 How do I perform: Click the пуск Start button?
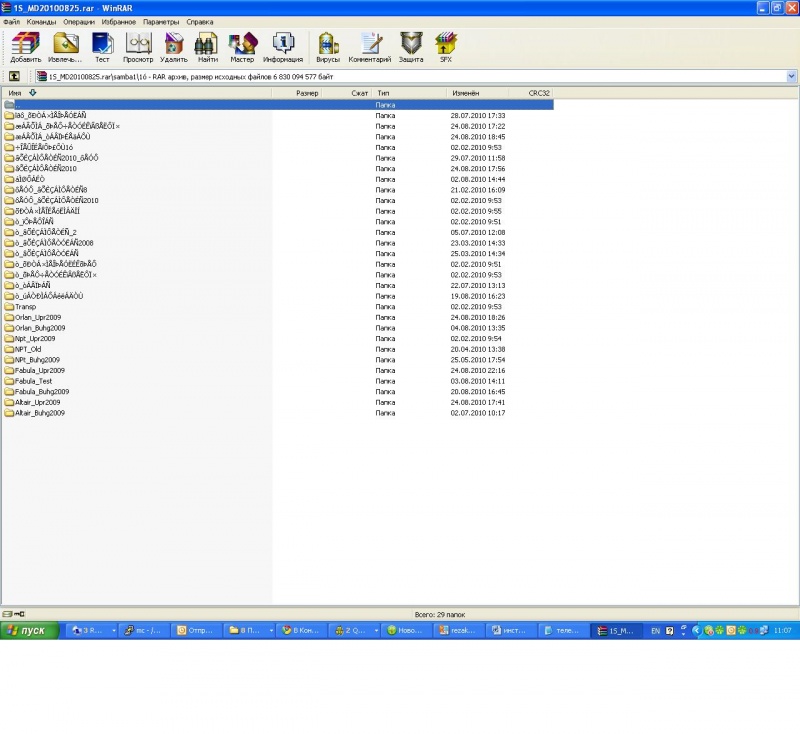(28, 631)
